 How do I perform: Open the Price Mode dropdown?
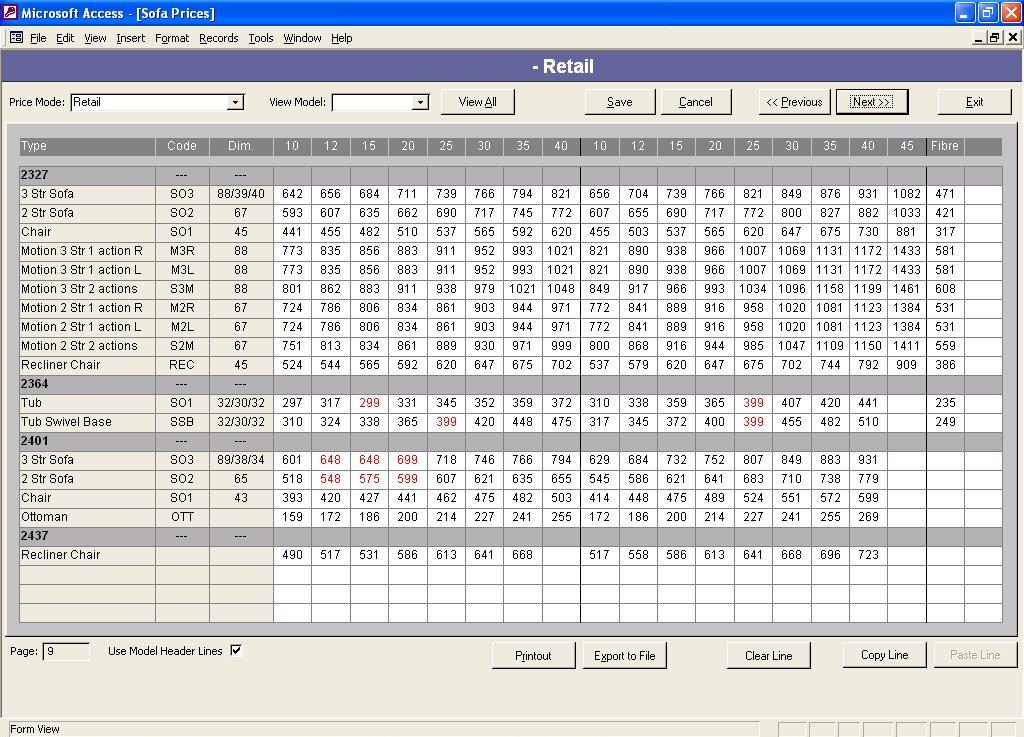(236, 102)
